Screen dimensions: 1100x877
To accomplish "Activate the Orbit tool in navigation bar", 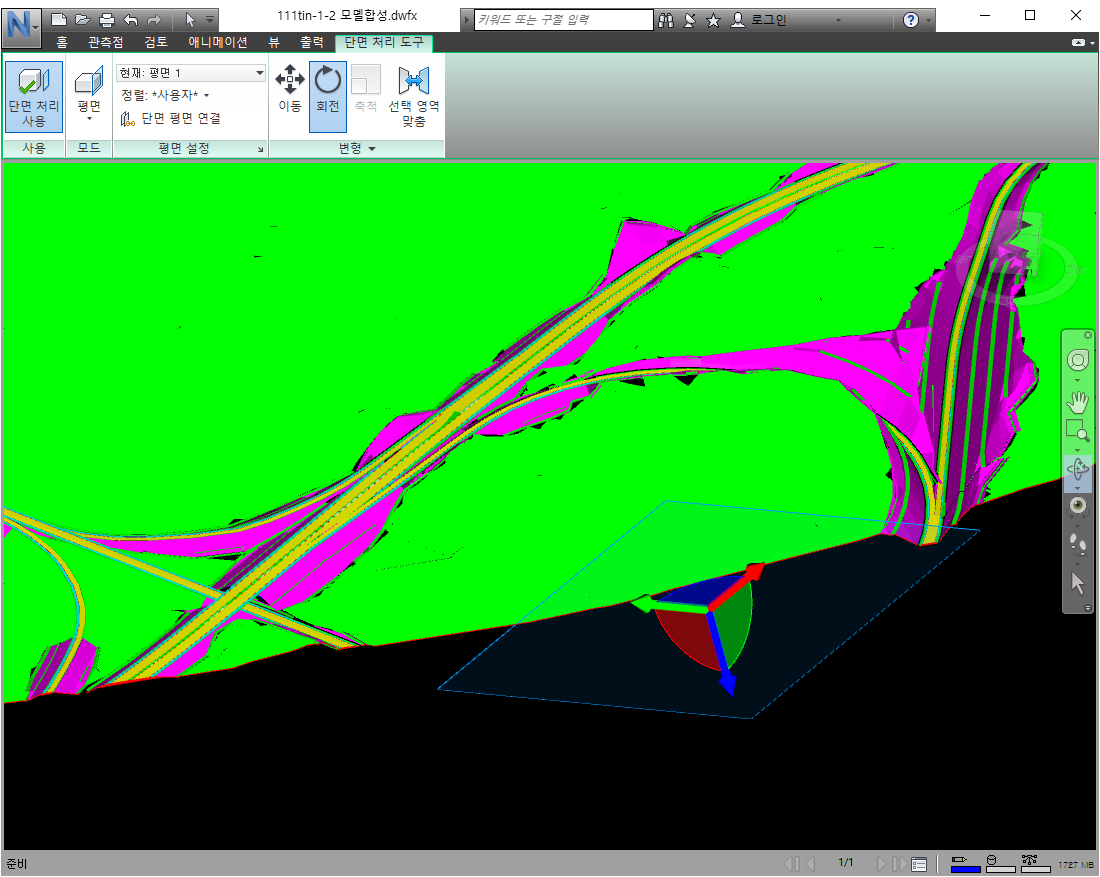I will [x=1078, y=468].
